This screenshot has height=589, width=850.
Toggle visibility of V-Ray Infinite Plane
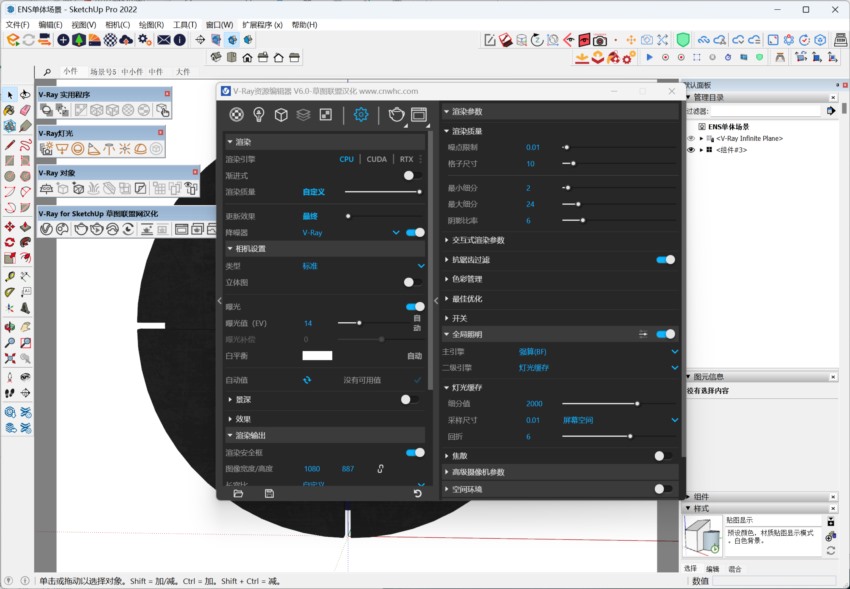(x=691, y=139)
